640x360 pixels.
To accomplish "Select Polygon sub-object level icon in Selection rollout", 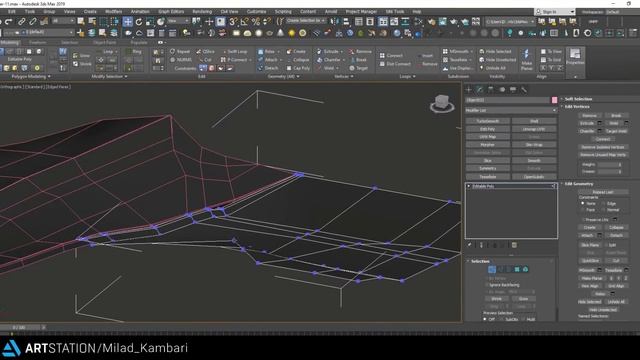I will (517, 269).
